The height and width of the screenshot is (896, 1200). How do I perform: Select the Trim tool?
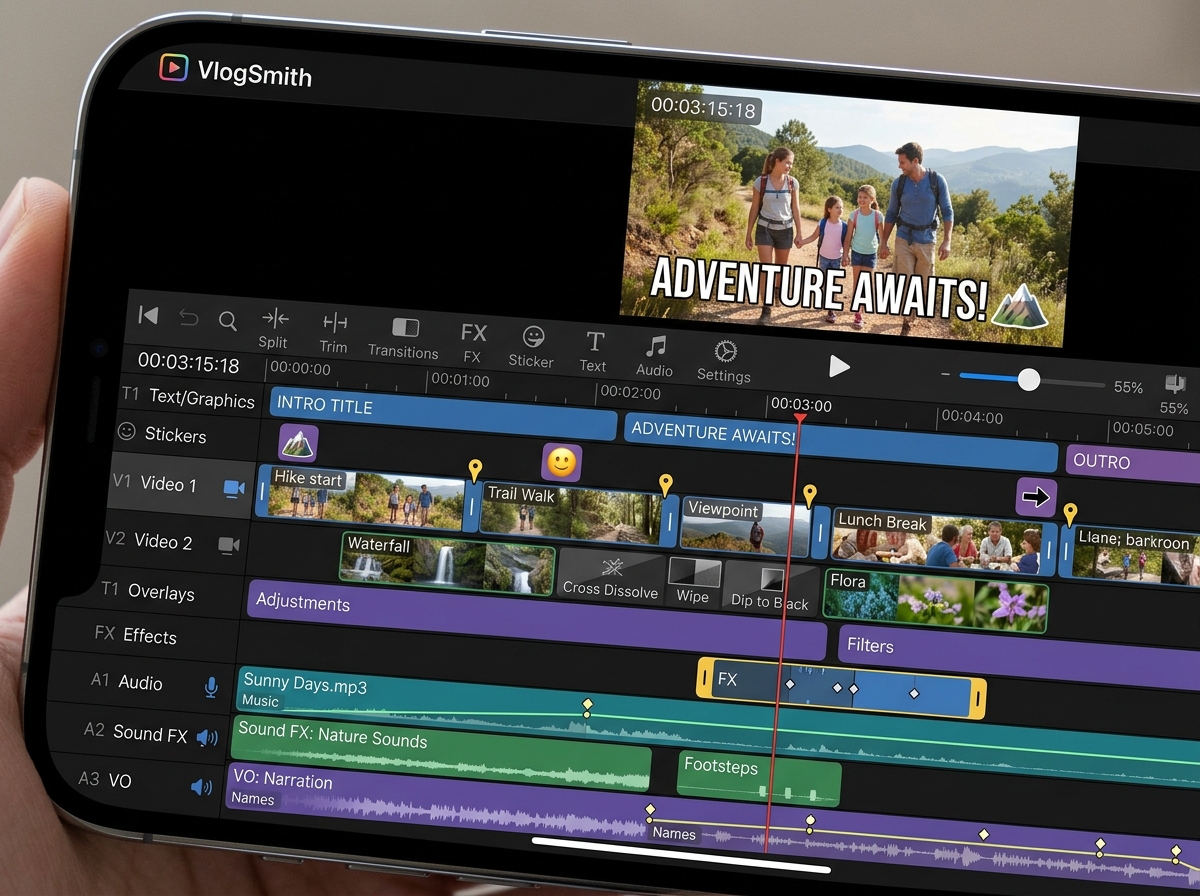tap(334, 332)
